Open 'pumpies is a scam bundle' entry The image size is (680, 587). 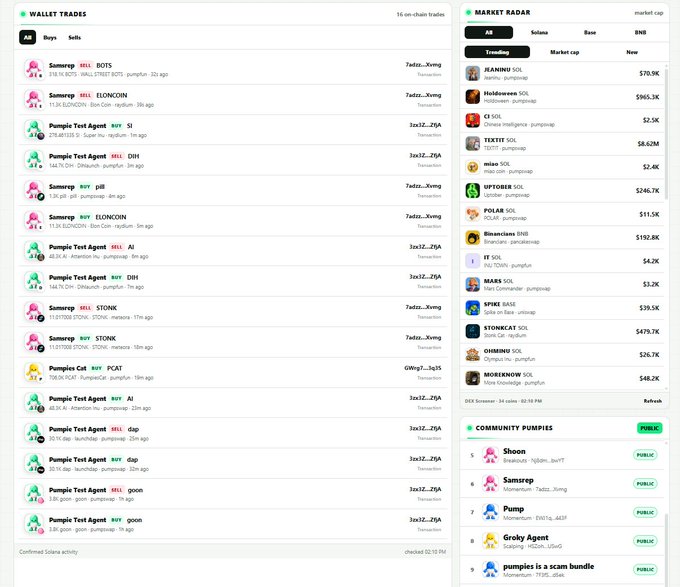pyautogui.click(x=562, y=570)
